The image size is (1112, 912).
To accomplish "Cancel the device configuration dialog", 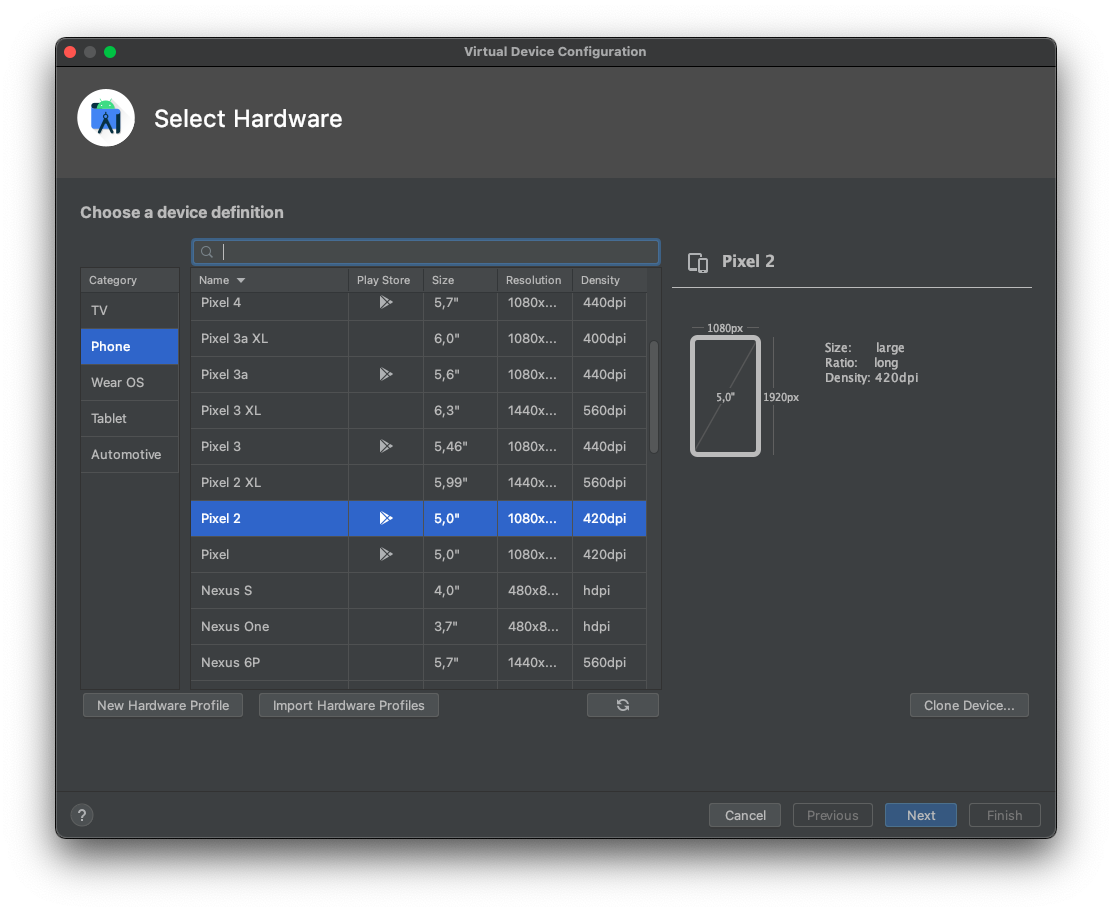I will [x=745, y=816].
